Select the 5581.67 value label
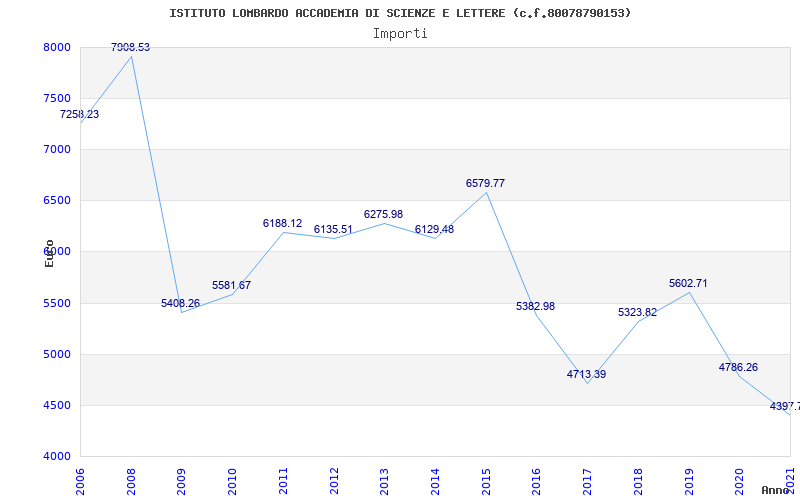 point(232,285)
